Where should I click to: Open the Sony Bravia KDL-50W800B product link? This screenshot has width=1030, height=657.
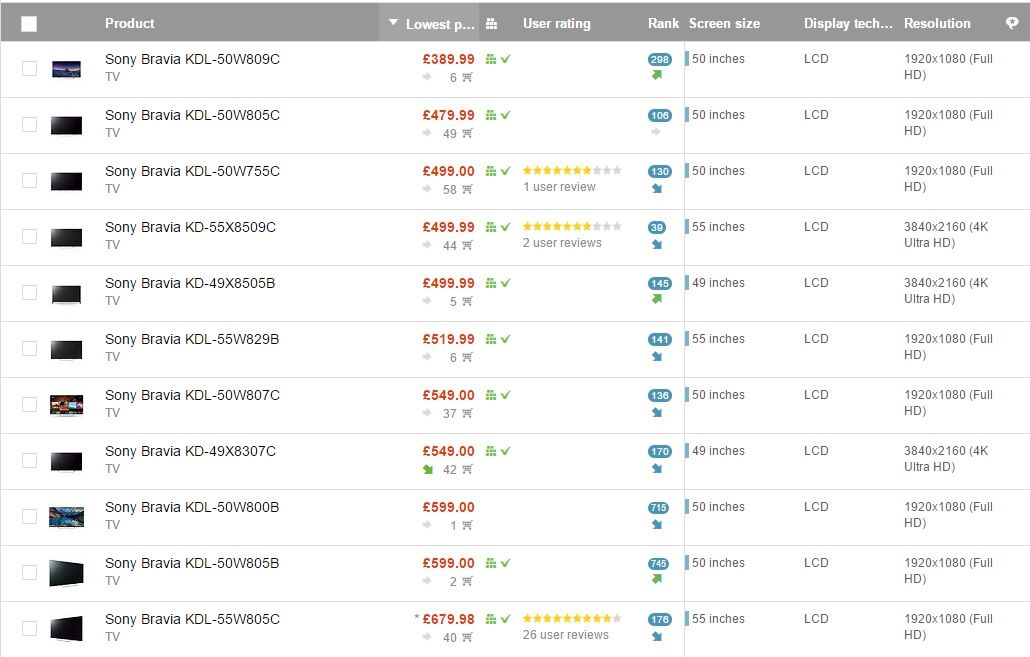click(192, 507)
